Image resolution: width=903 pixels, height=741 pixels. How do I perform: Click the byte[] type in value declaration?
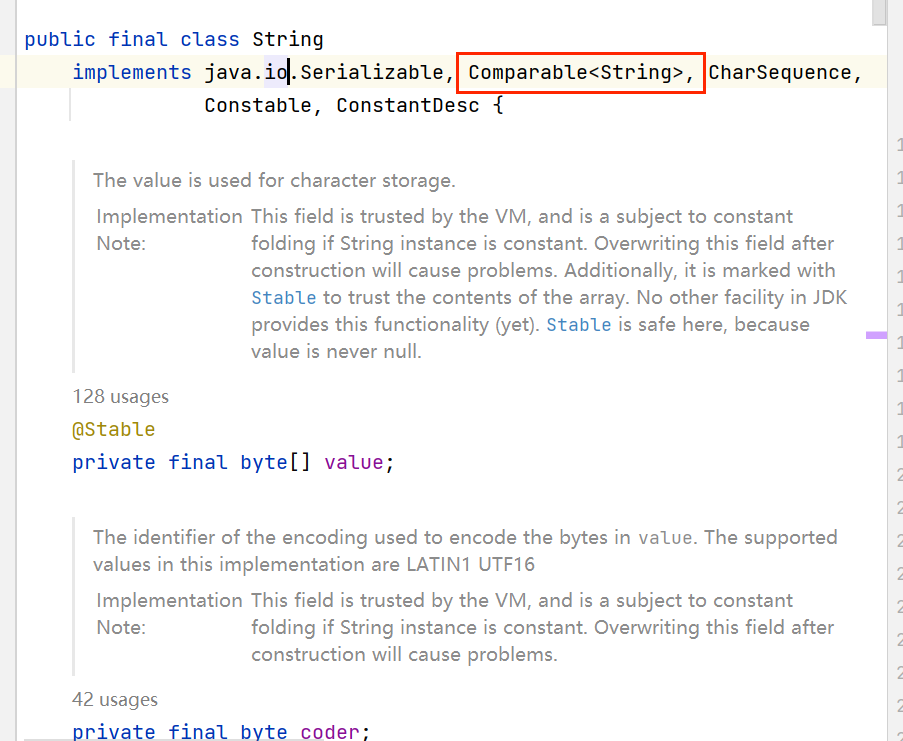tap(275, 462)
